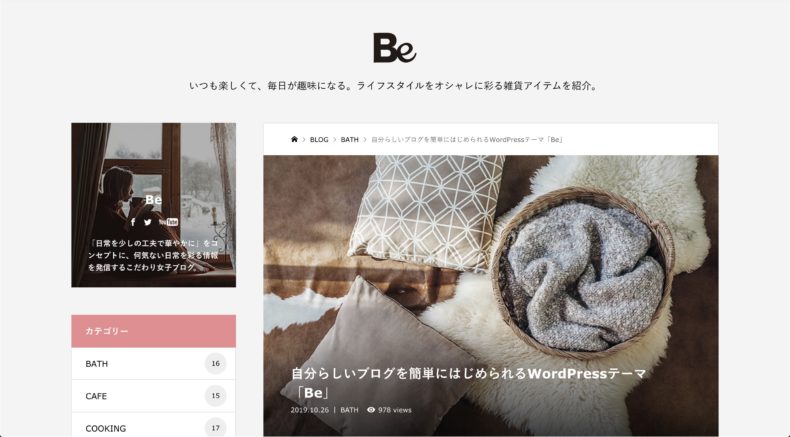Click the BATH post count badge 16

click(x=216, y=363)
